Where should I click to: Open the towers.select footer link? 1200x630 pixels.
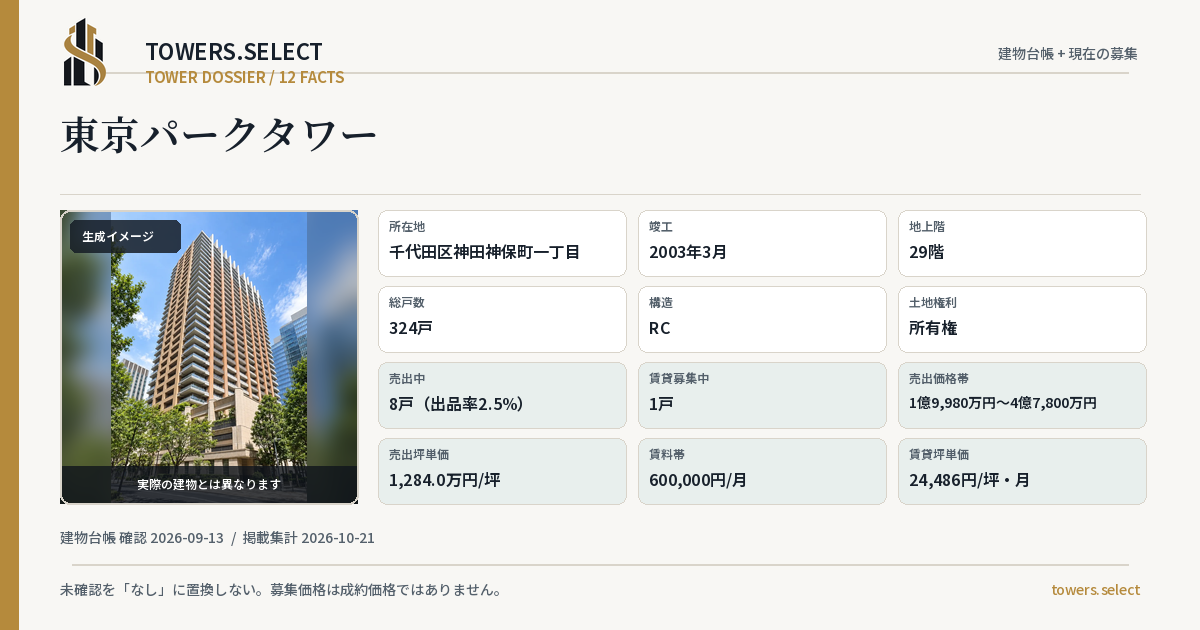(x=1095, y=590)
